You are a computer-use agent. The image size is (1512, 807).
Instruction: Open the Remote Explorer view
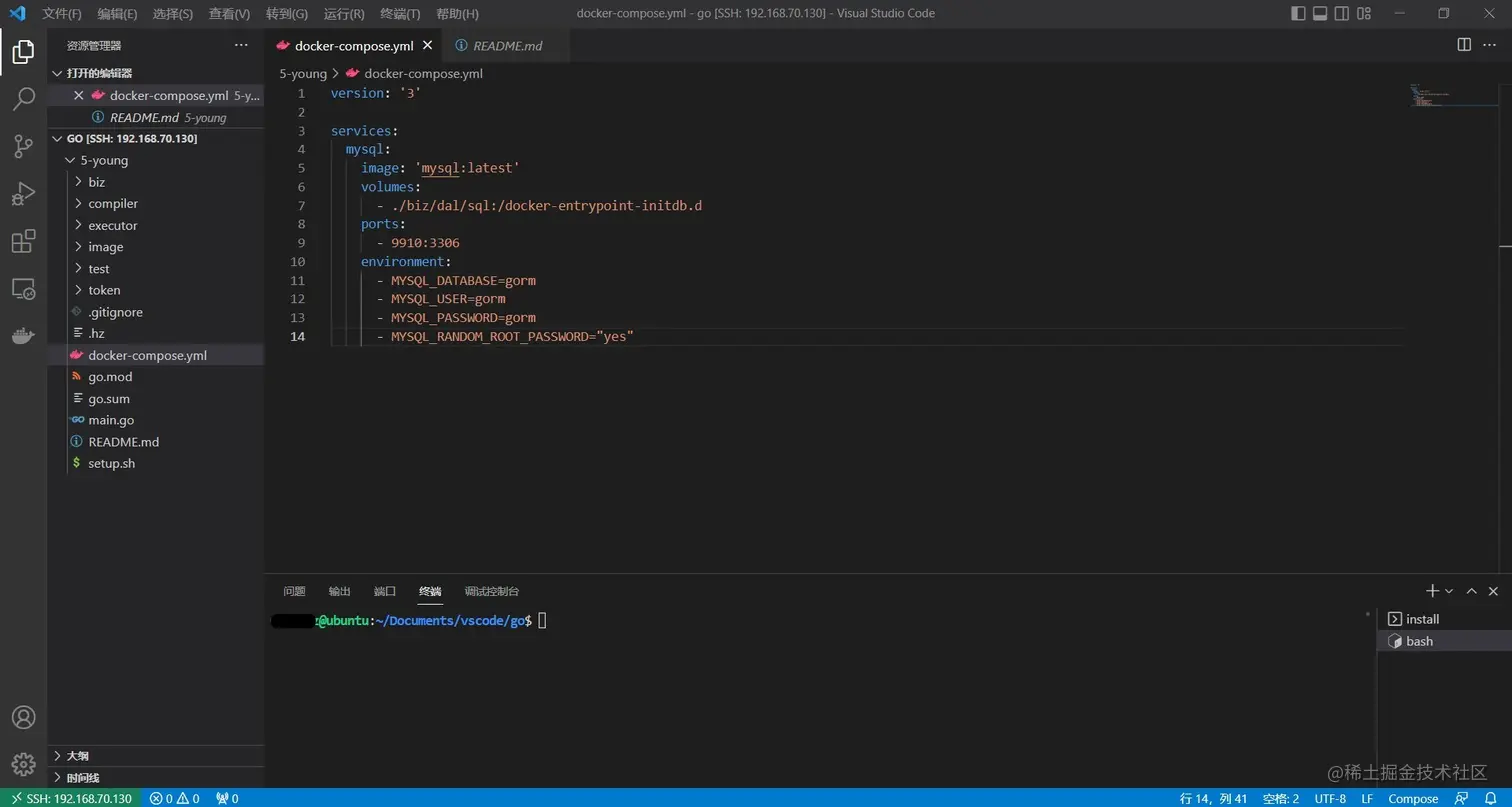[23, 289]
